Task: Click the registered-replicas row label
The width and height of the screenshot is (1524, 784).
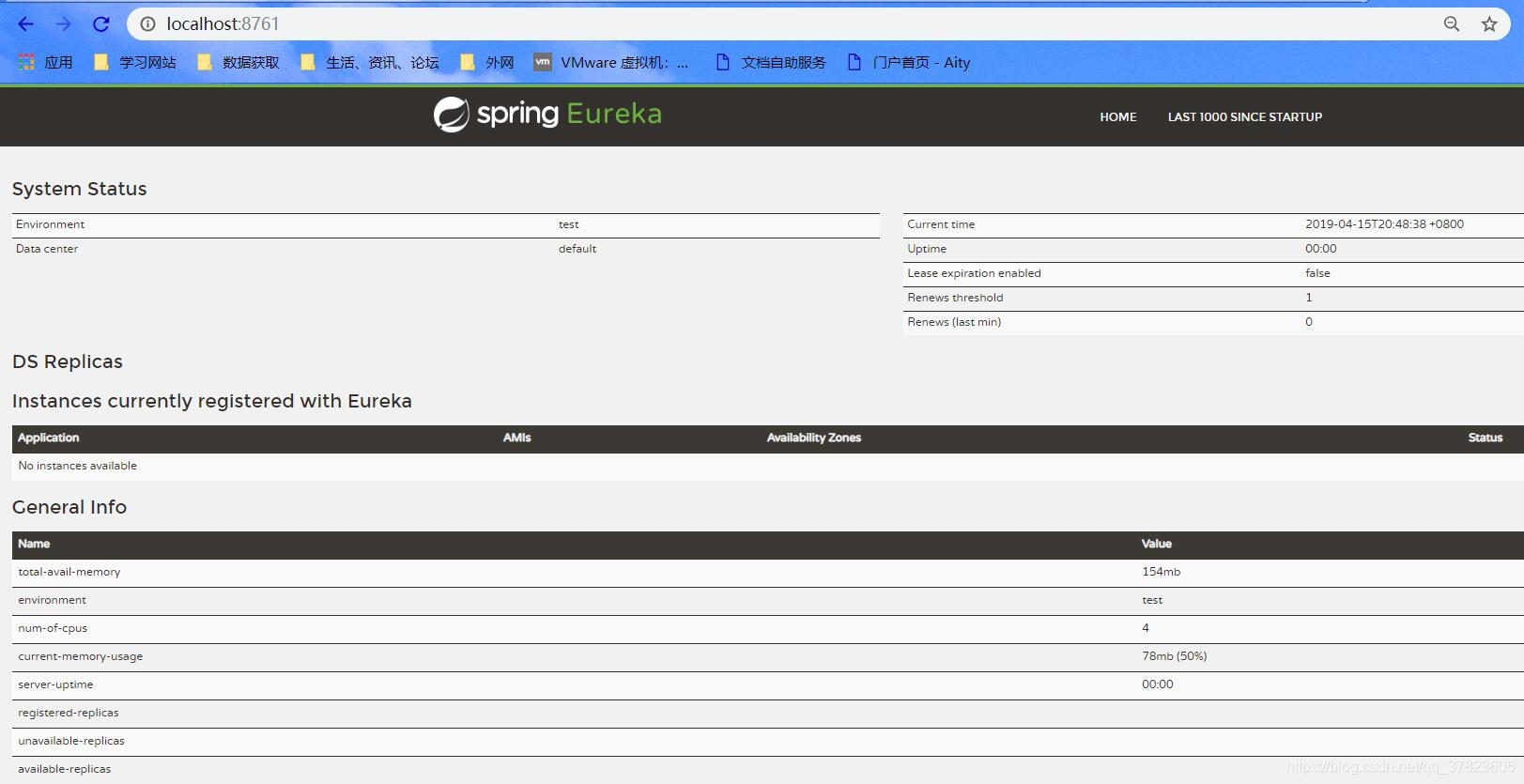Action: click(x=69, y=713)
